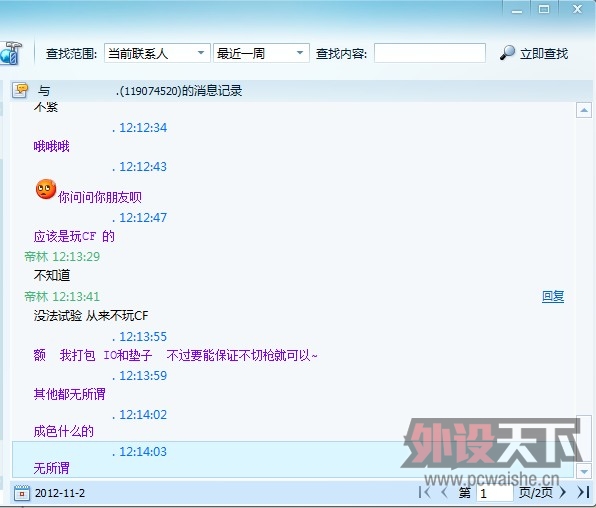This screenshot has width=596, height=508.
Task: Click the 回复 reply link
Action: pyautogui.click(x=553, y=296)
